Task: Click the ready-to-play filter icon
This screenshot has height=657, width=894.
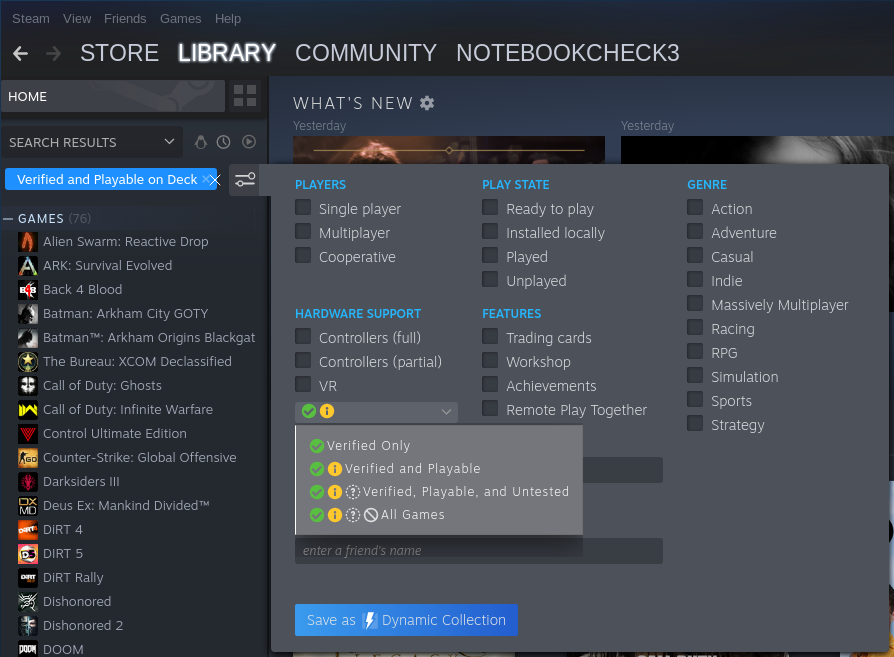Action: point(249,142)
